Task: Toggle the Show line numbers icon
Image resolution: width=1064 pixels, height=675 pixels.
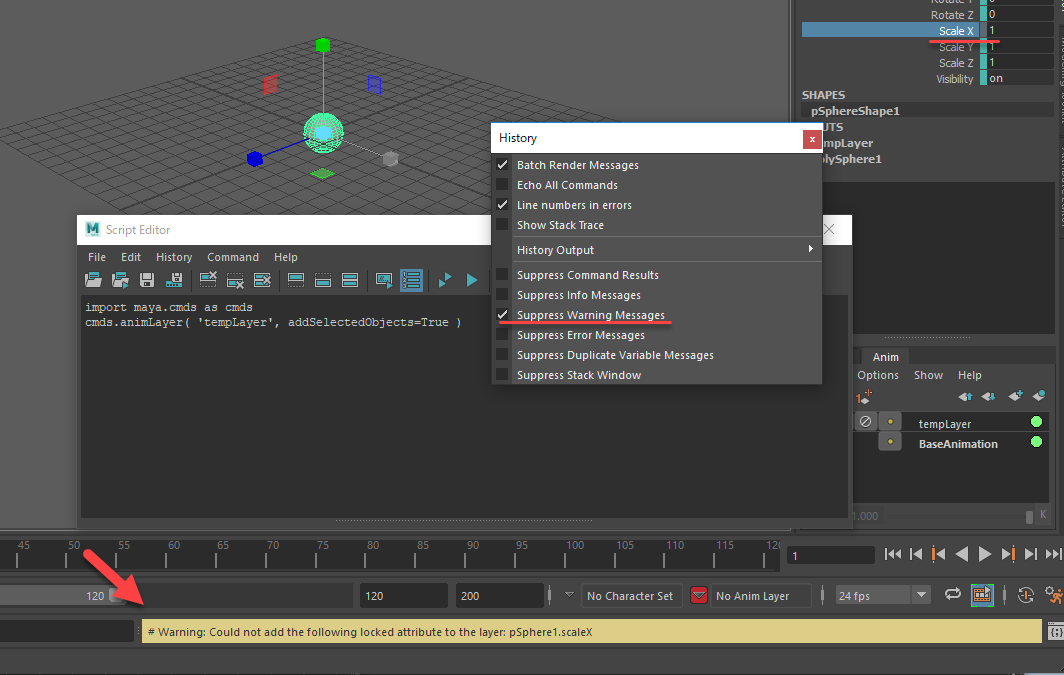Action: click(x=411, y=279)
